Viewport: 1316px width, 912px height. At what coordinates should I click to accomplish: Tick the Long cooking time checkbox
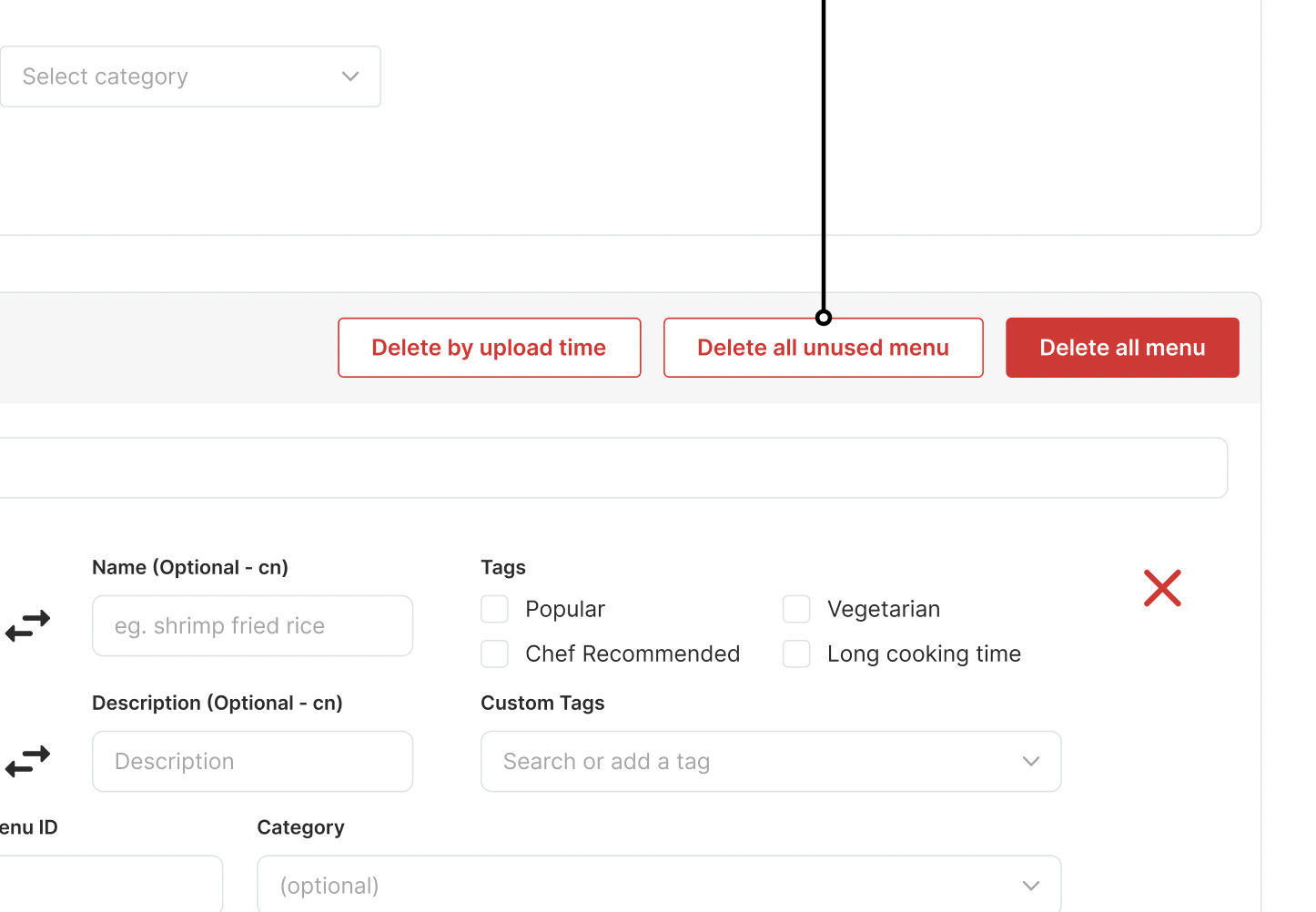point(796,654)
